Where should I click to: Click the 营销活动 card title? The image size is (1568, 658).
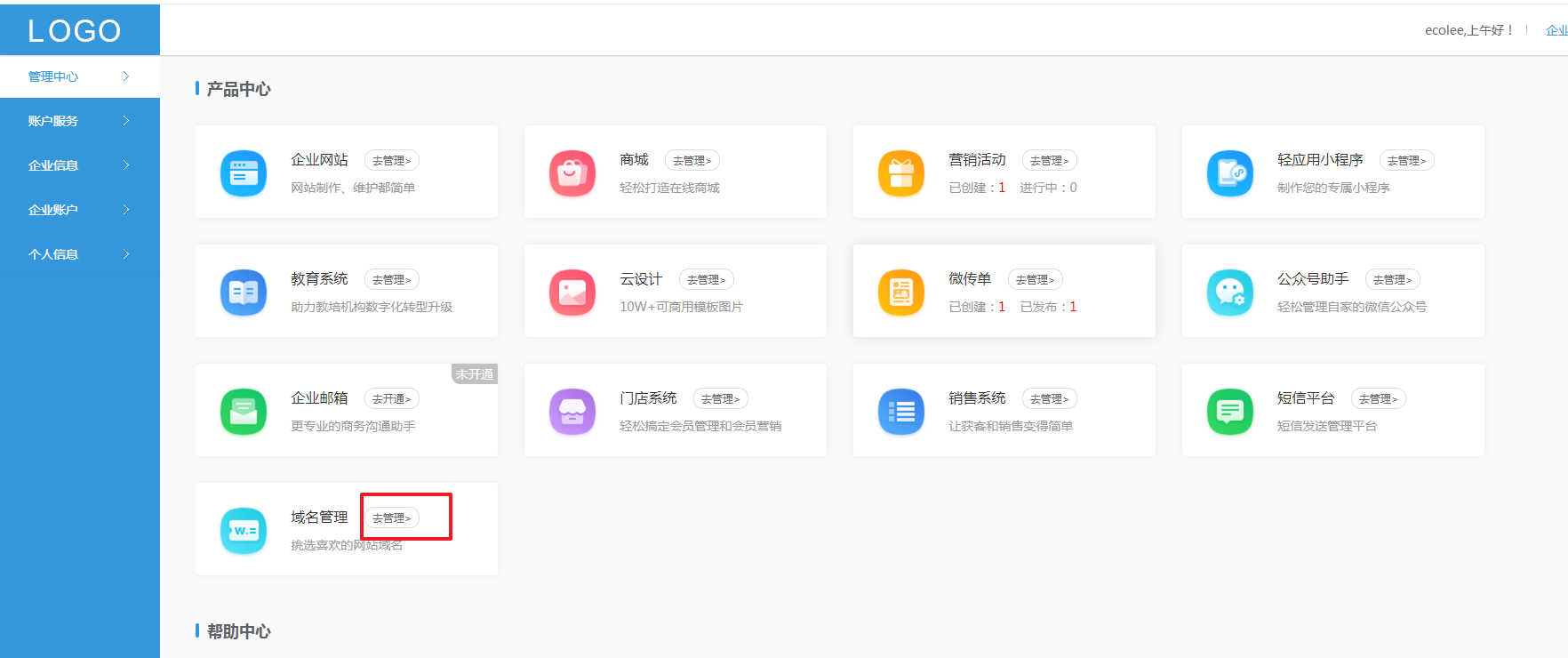[x=977, y=160]
